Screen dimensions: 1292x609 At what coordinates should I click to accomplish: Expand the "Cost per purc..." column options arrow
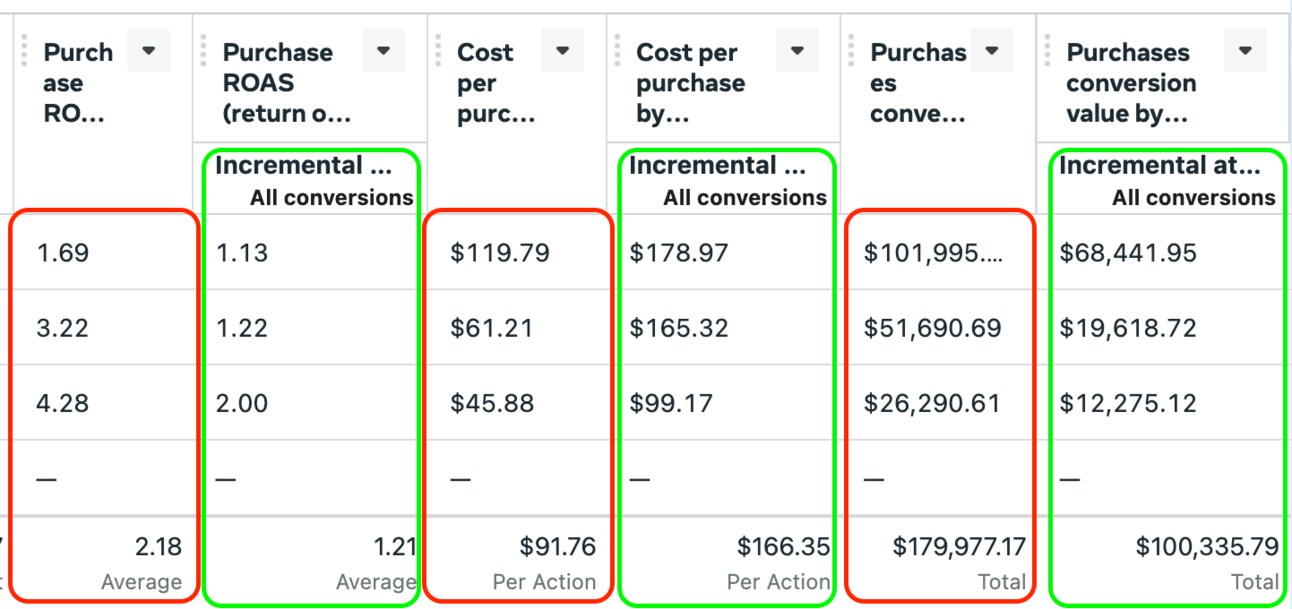coord(562,51)
